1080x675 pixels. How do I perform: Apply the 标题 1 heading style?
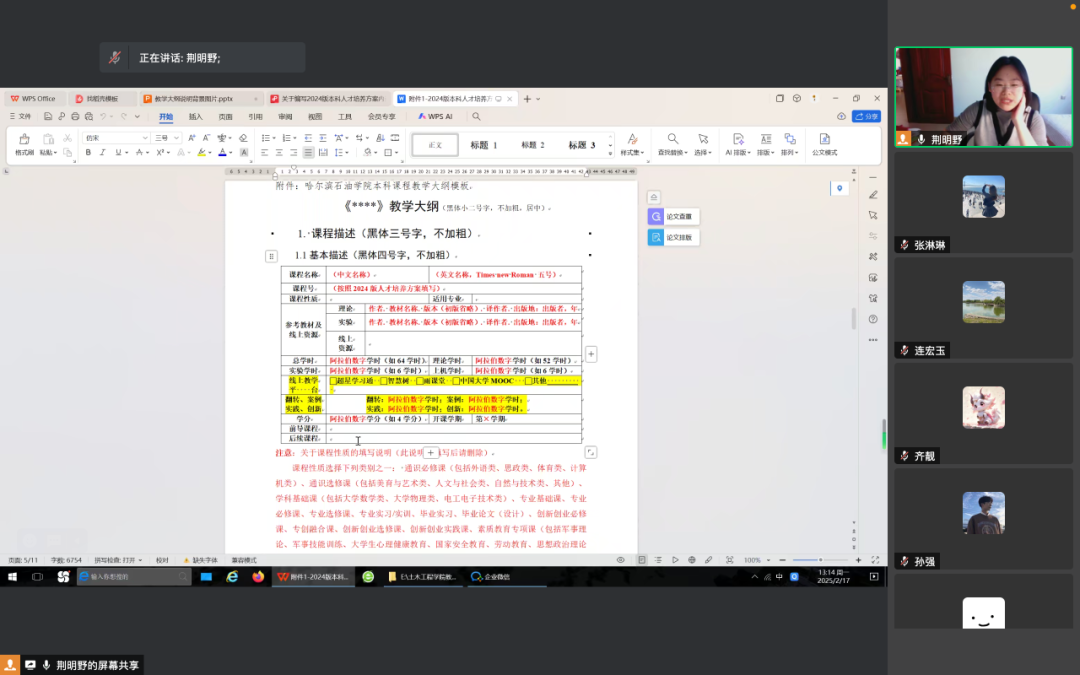484,145
